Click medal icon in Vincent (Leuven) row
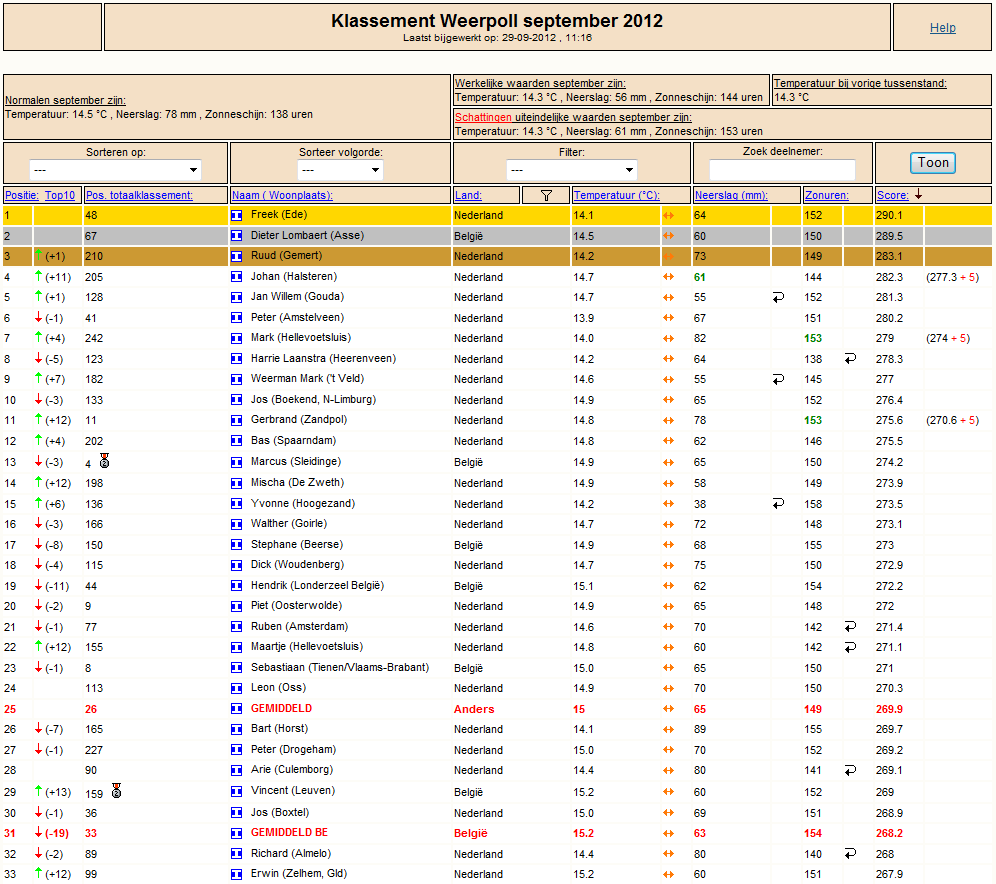Image resolution: width=996 pixels, height=884 pixels. click(x=116, y=791)
